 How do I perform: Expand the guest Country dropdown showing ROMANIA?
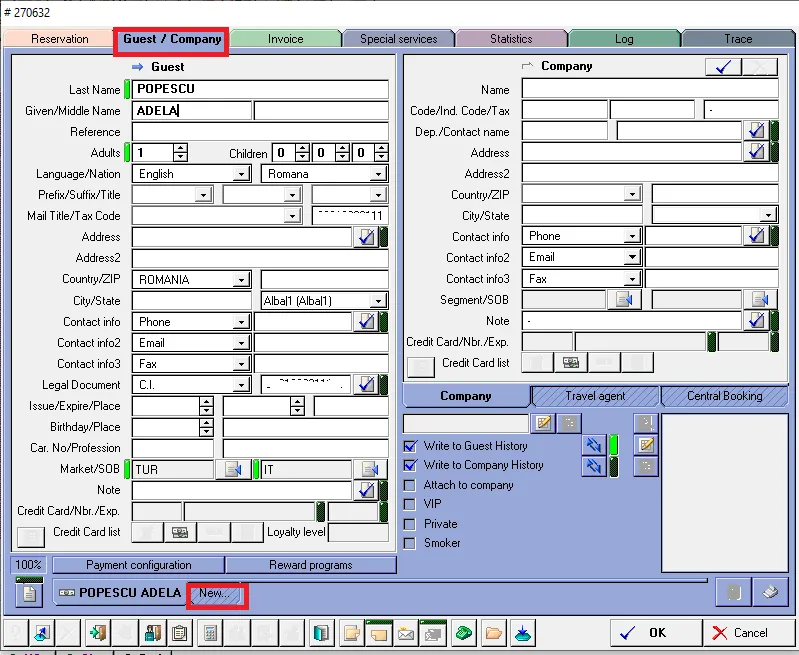241,280
